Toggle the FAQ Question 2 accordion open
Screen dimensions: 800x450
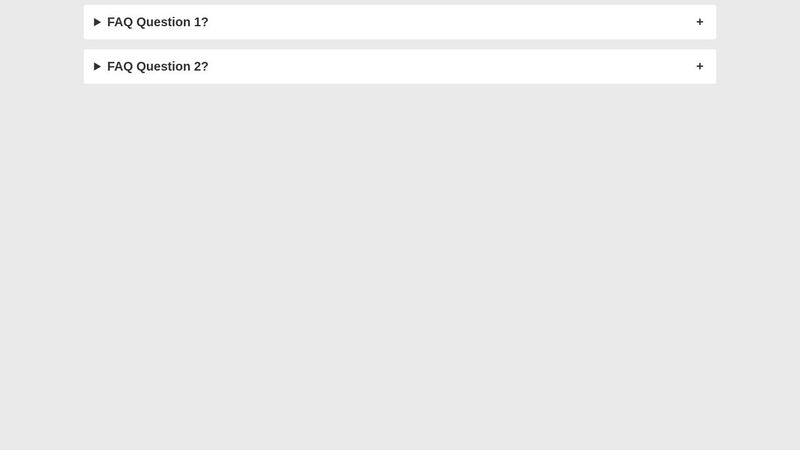pos(399,66)
